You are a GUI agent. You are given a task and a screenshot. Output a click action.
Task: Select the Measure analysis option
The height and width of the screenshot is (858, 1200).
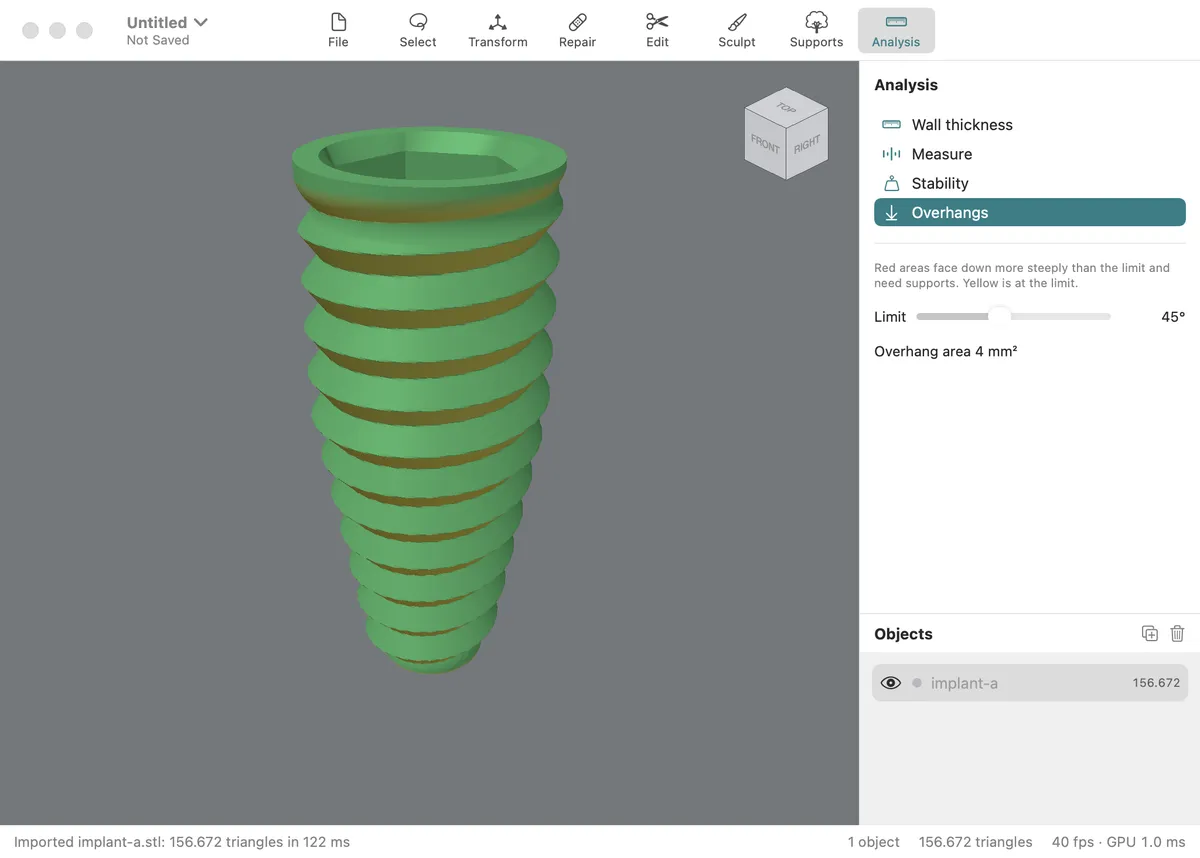tap(1030, 154)
